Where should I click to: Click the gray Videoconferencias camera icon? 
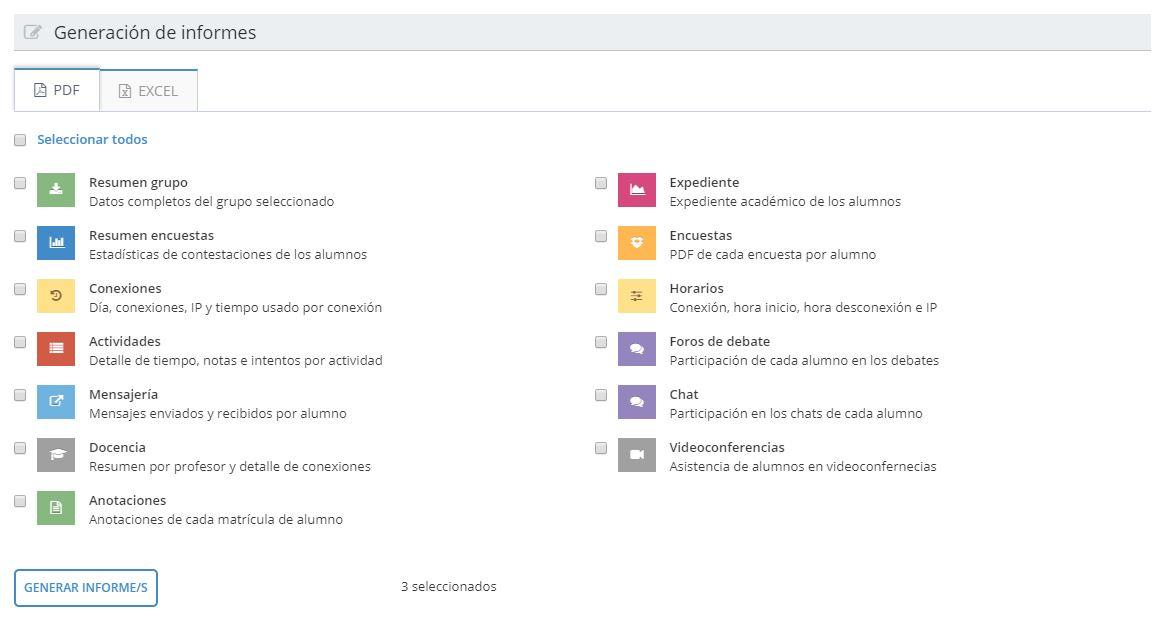point(636,455)
